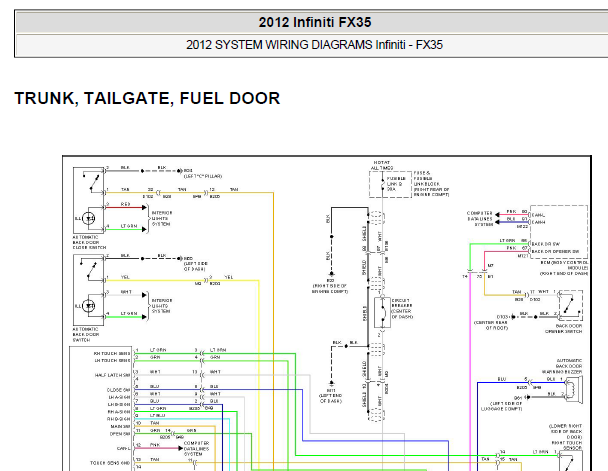Viewport: 608px width, 471px height.
Task: Click '(LEFT "C" PILLAR)' ground location text
Action: point(203,176)
